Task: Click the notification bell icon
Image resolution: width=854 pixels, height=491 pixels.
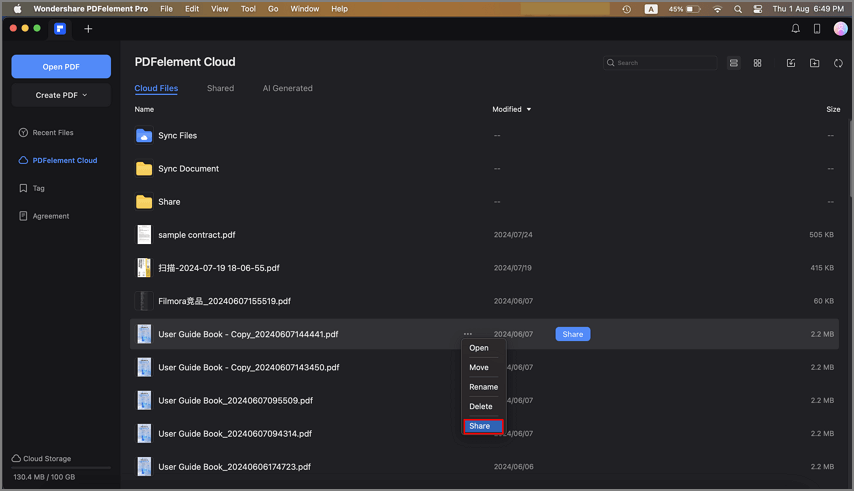Action: pyautogui.click(x=796, y=29)
